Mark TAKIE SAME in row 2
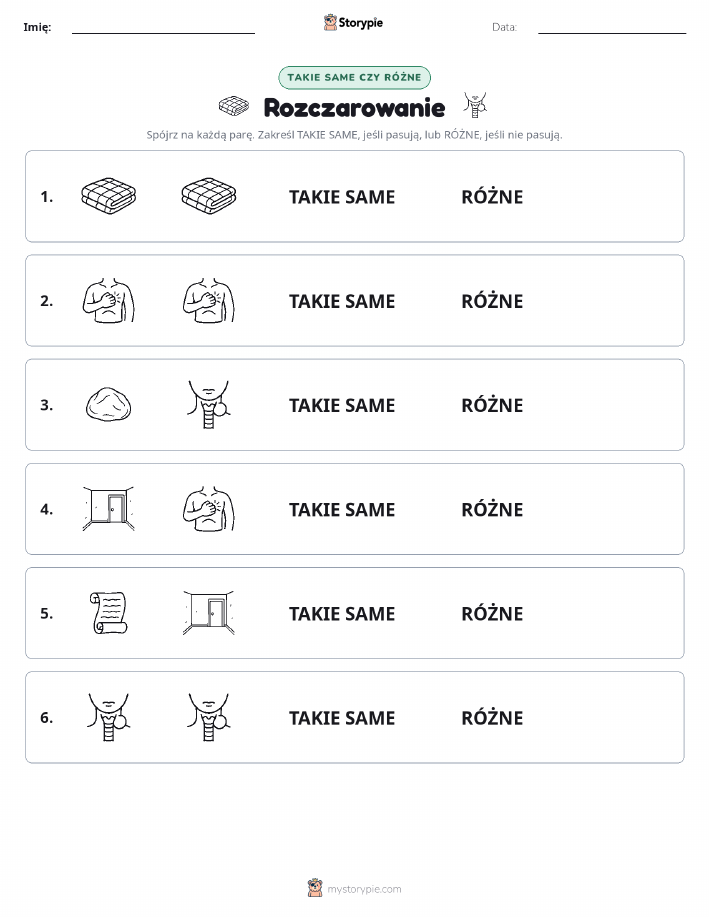The height and width of the screenshot is (917, 709). coord(342,301)
